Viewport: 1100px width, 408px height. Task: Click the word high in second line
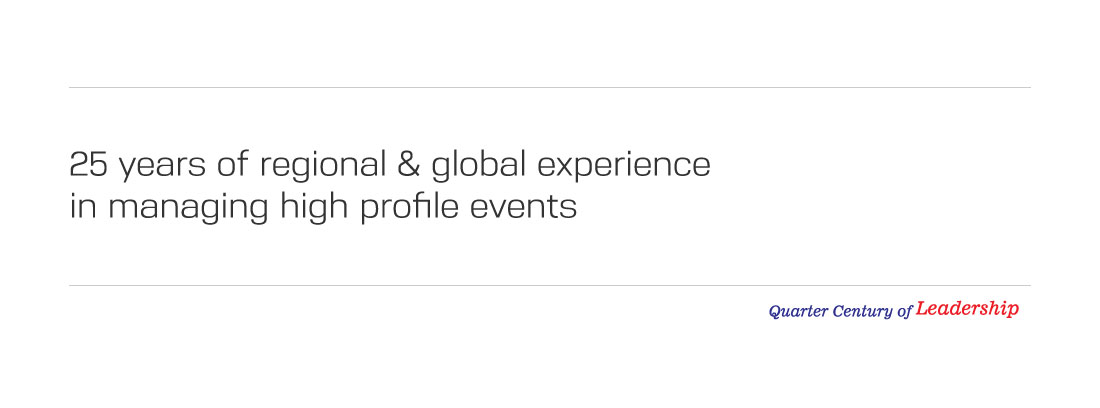(314, 209)
